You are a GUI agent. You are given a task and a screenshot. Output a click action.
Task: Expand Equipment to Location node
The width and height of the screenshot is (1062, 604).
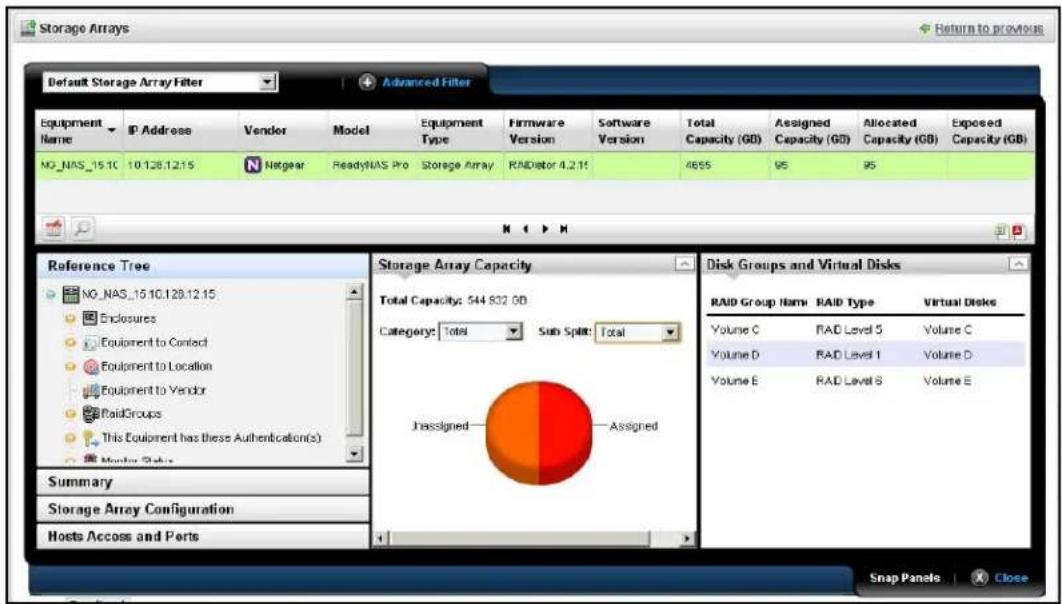[x=70, y=366]
